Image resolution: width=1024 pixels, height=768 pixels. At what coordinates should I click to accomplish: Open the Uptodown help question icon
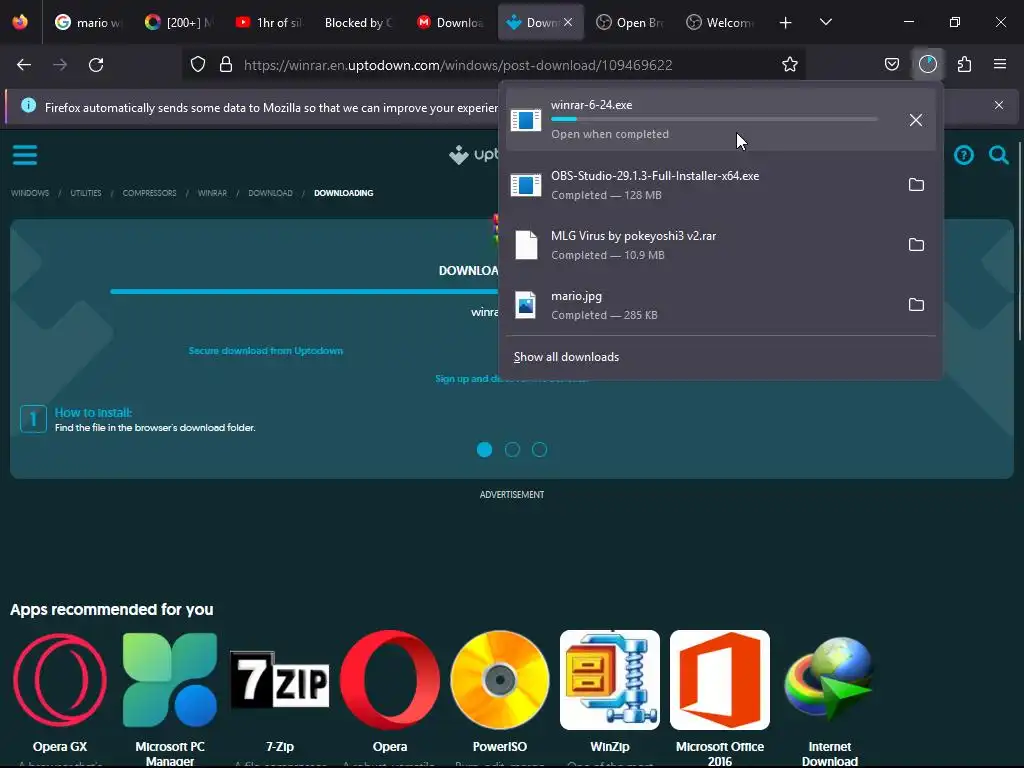(964, 155)
